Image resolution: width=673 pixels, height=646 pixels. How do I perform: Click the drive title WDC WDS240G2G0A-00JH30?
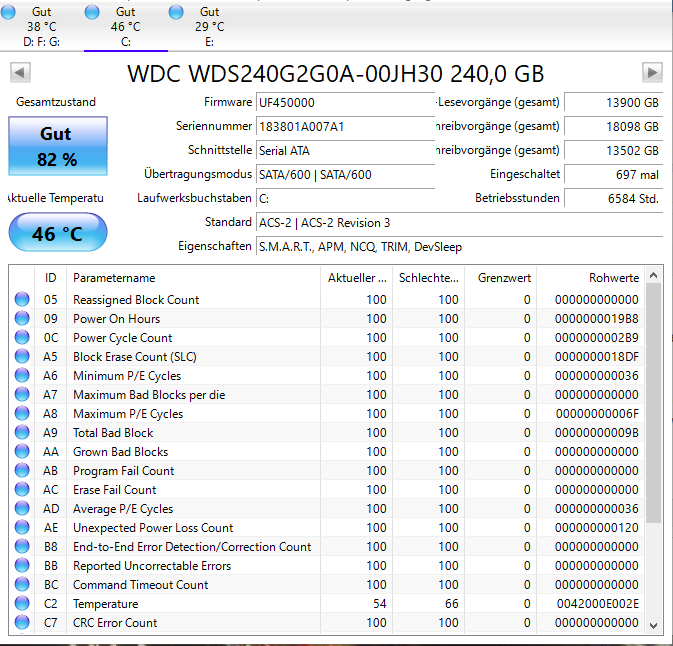pos(336,73)
